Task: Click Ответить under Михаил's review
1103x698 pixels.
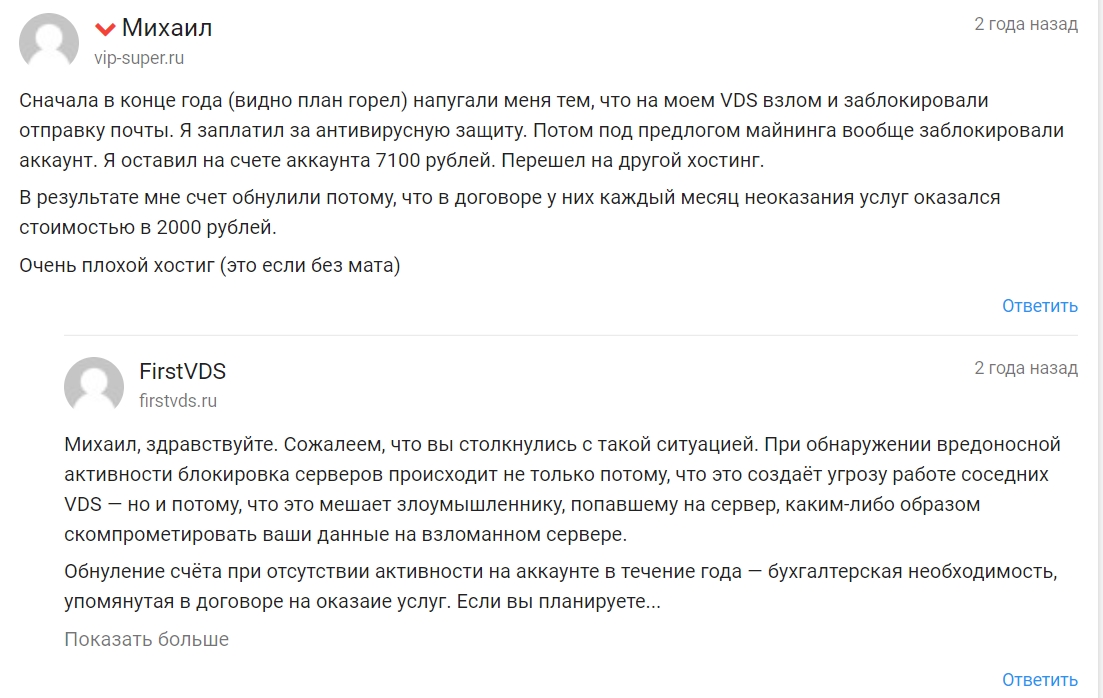Action: (1040, 306)
